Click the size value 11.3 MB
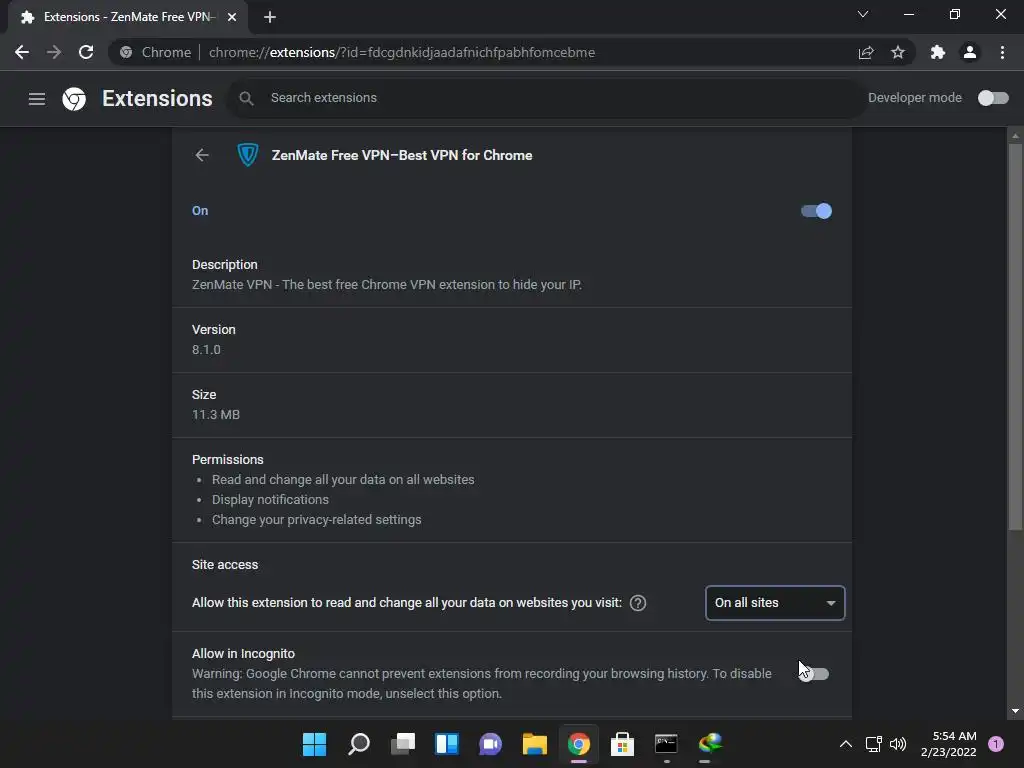The image size is (1024, 768). 216,415
